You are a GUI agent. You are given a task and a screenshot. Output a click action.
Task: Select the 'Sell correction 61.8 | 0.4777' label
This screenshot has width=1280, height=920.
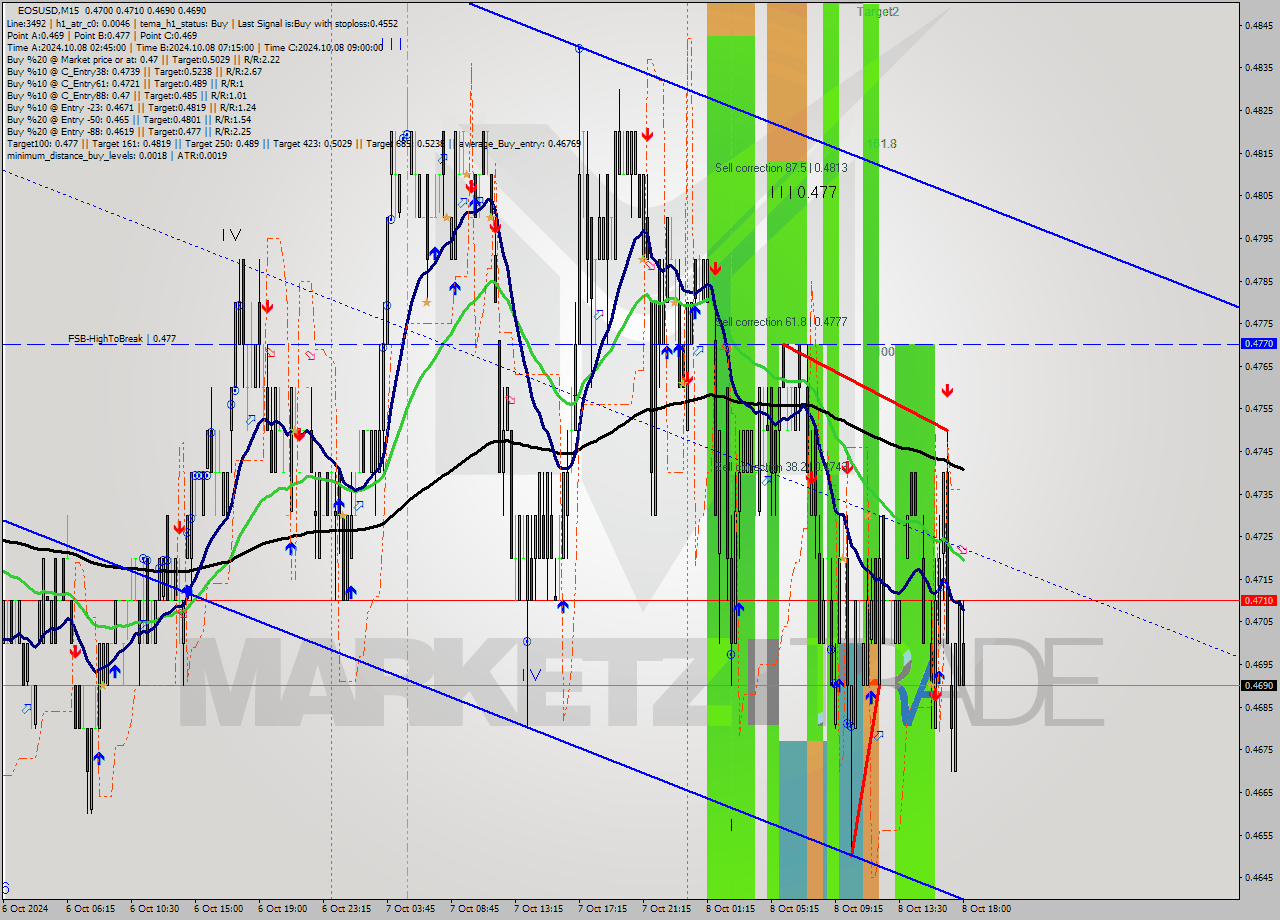click(783, 322)
